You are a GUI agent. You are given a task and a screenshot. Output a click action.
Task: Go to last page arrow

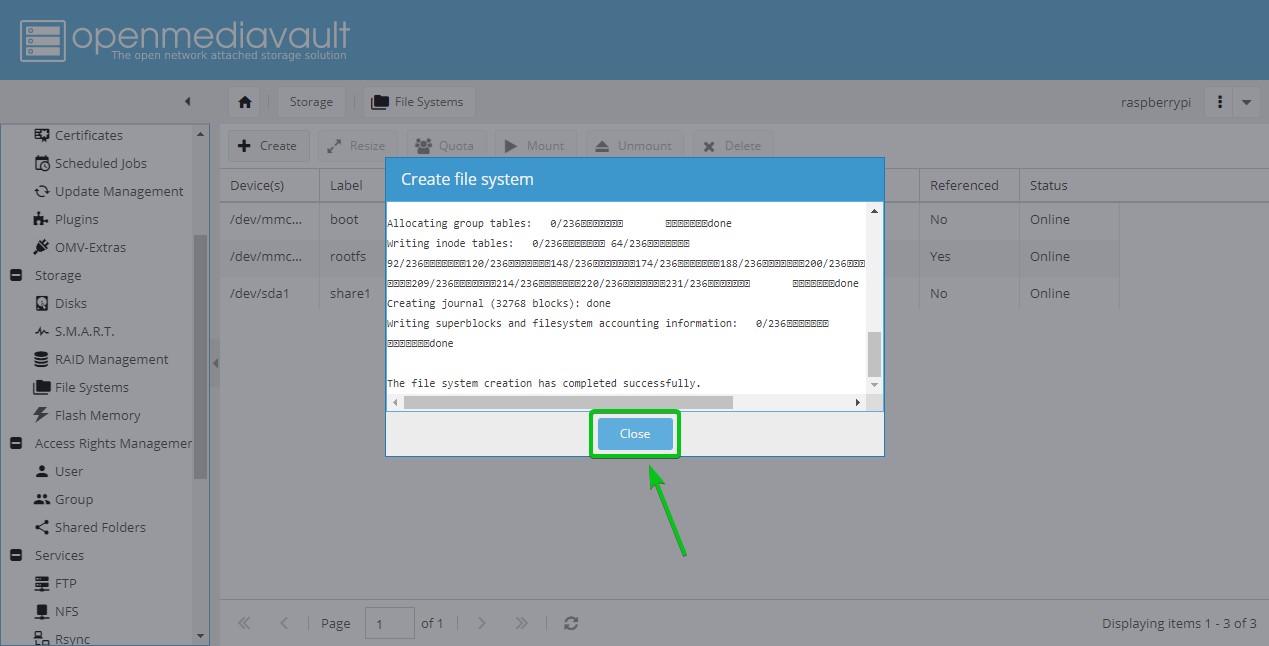coord(521,623)
